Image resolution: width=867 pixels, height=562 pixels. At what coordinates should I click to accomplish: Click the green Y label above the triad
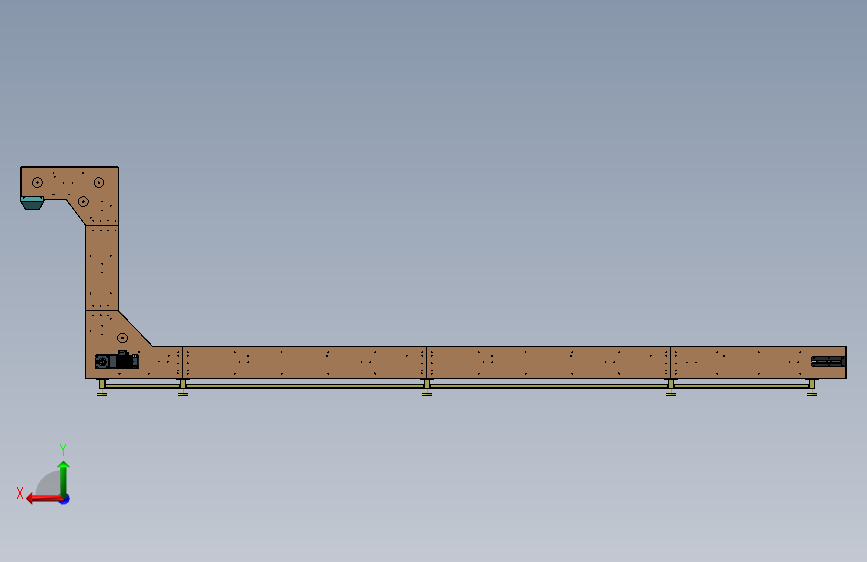tap(63, 449)
